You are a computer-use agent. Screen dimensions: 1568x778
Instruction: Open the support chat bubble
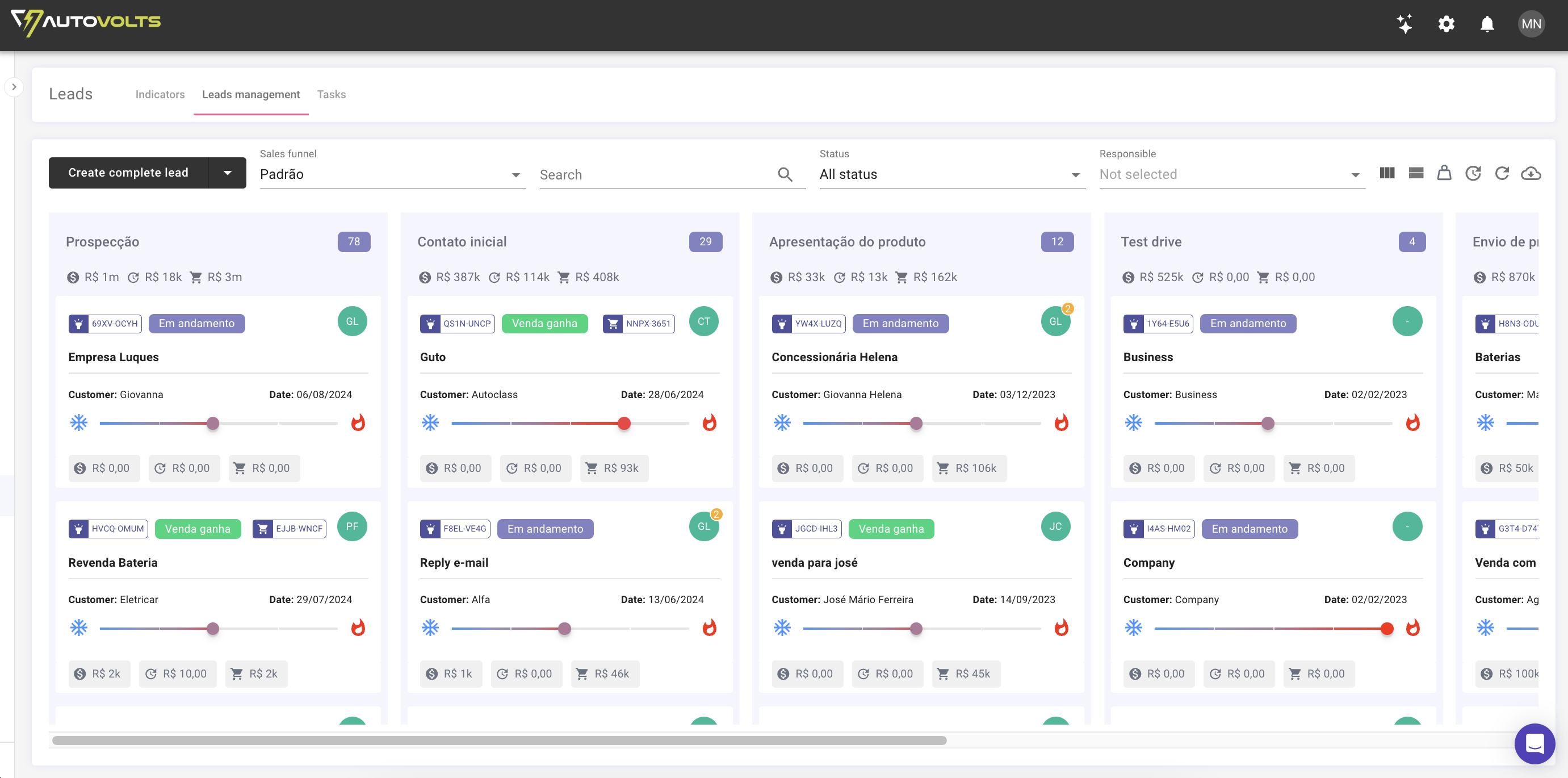1535,743
